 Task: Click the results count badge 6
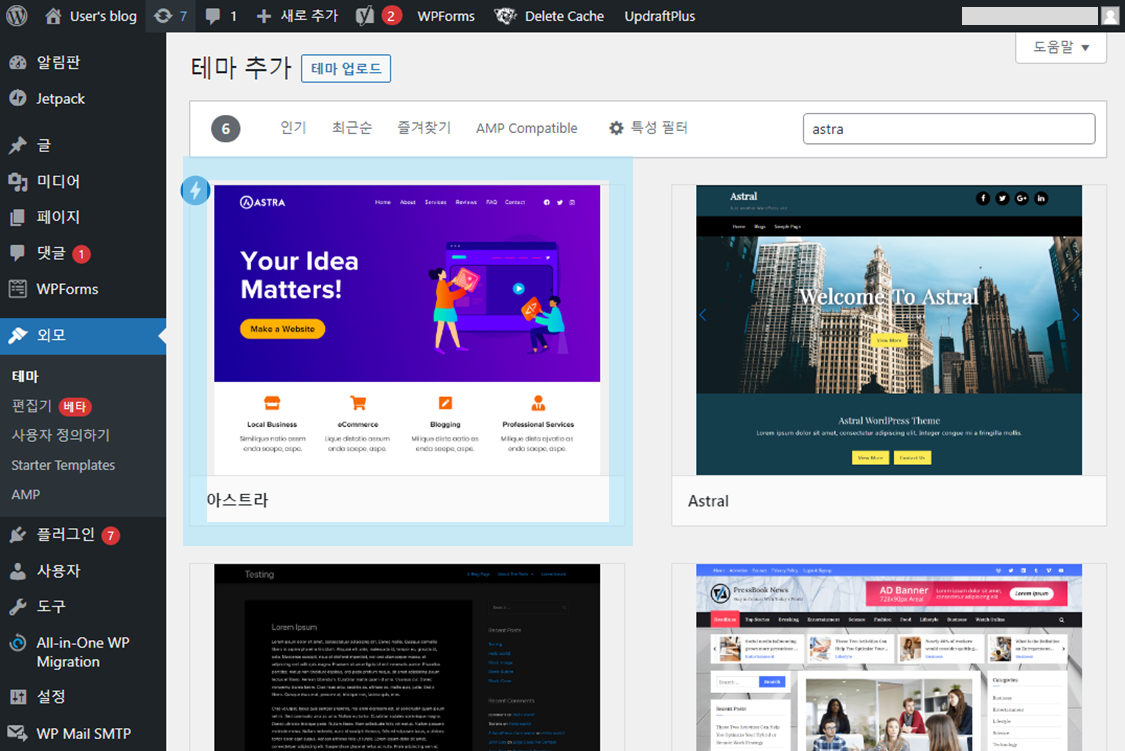coord(225,128)
